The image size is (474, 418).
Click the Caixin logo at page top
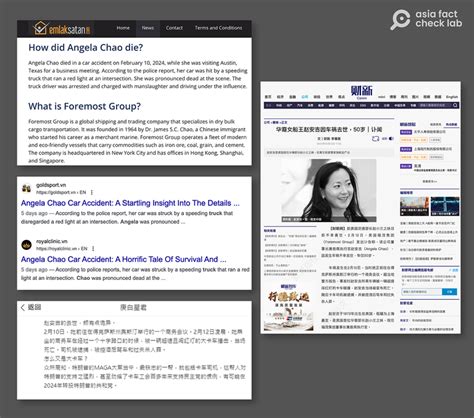tap(362, 91)
